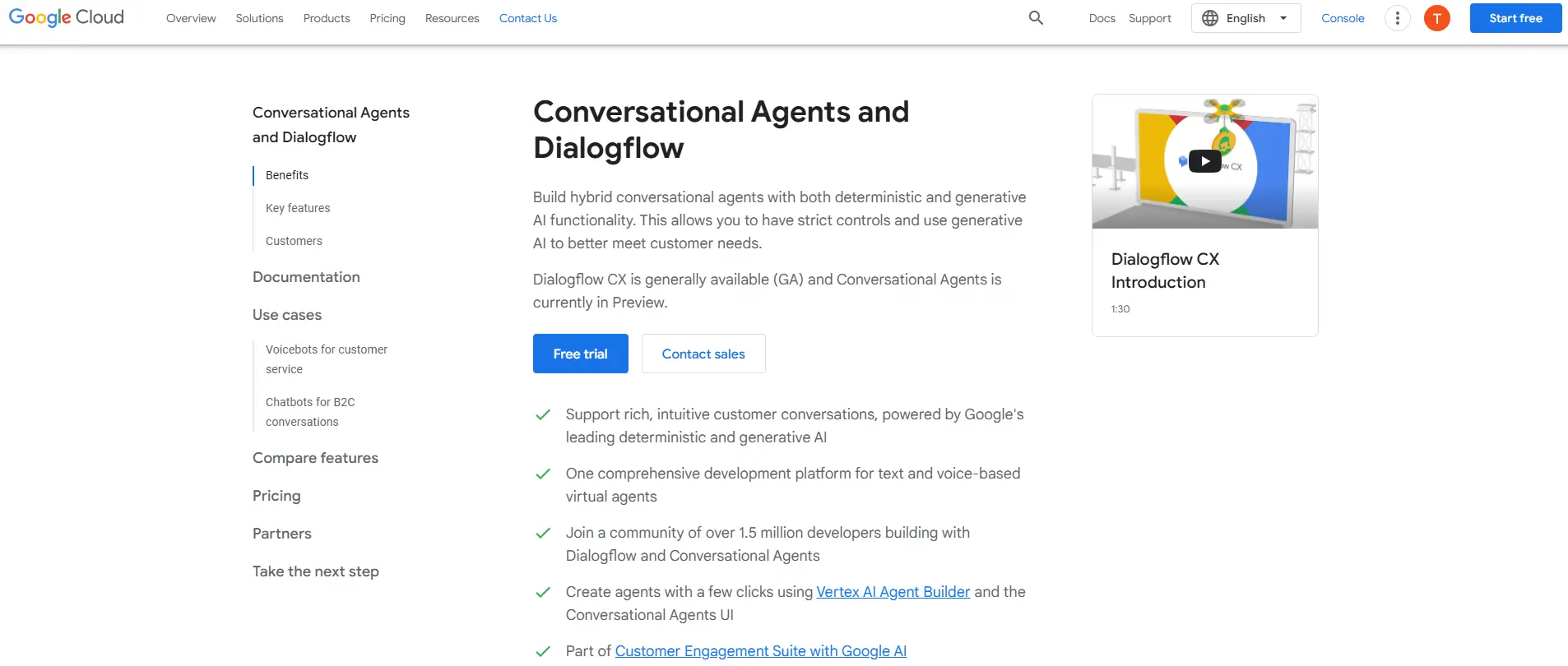Click the search magnifier icon
The image size is (1568, 666).
[1036, 18]
